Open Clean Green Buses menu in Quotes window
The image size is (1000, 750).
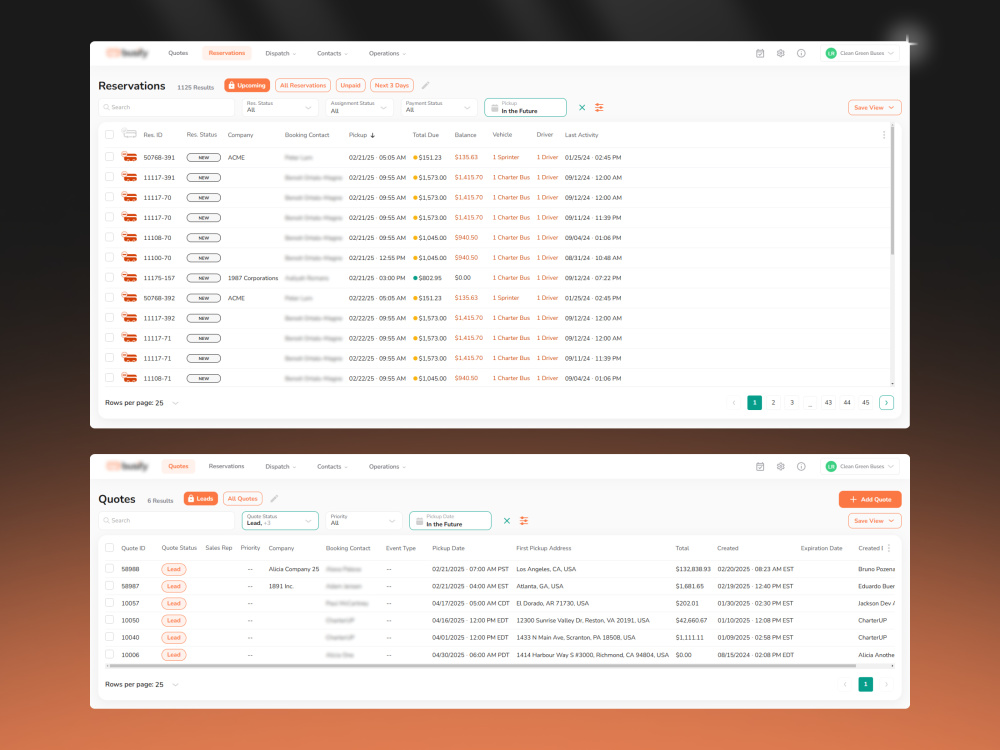coord(861,467)
